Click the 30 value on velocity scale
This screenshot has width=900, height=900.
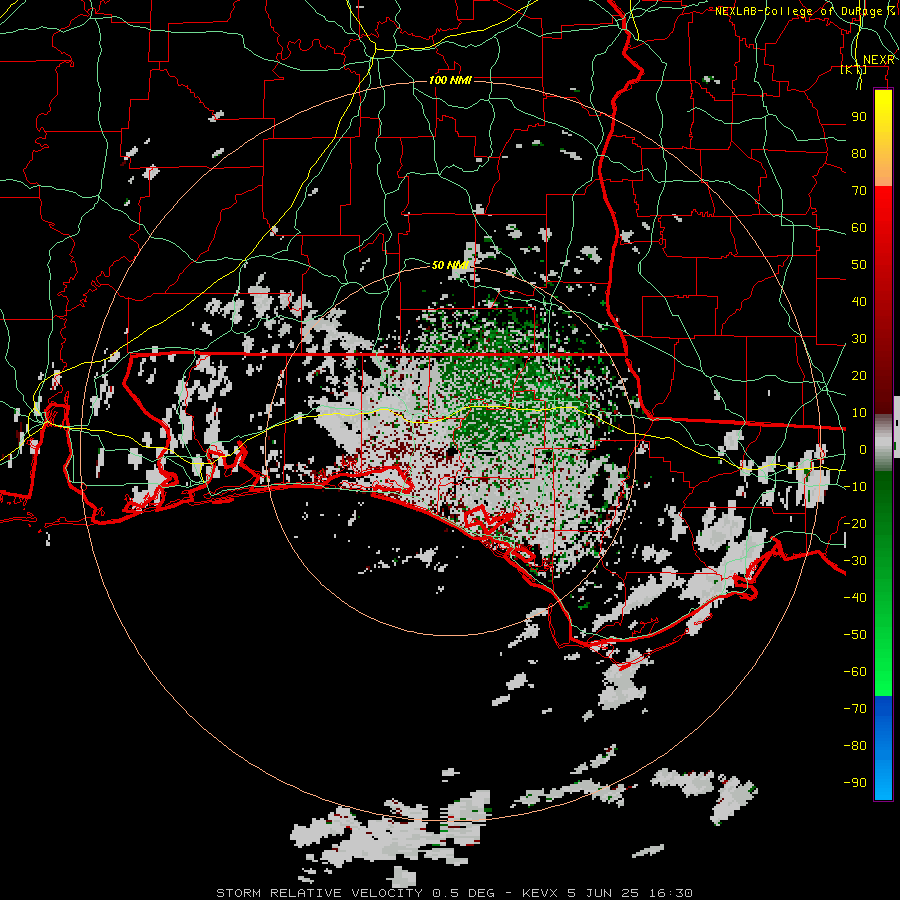click(859, 339)
